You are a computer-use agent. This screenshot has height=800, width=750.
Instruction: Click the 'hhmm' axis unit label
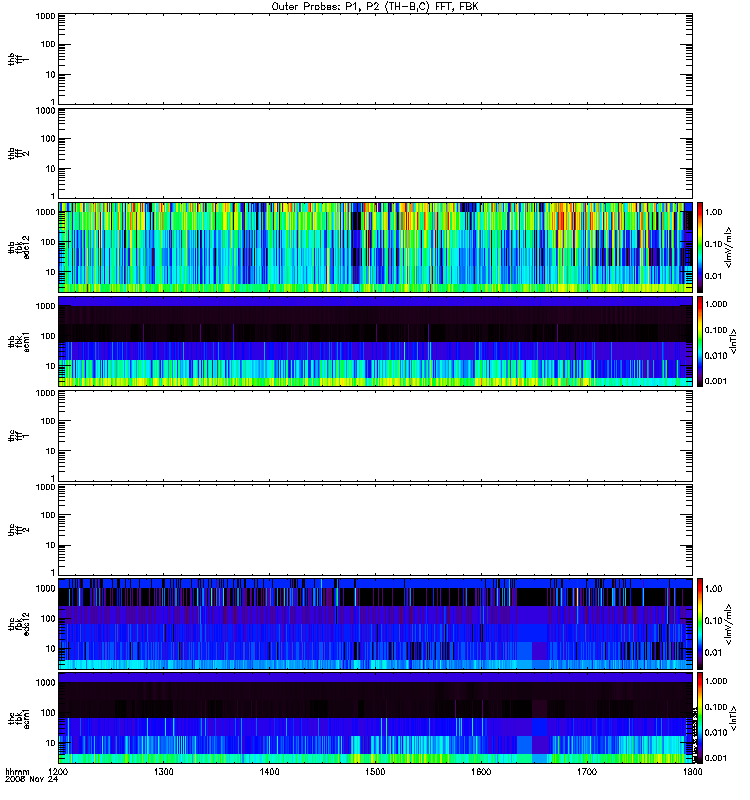(x=17, y=772)
